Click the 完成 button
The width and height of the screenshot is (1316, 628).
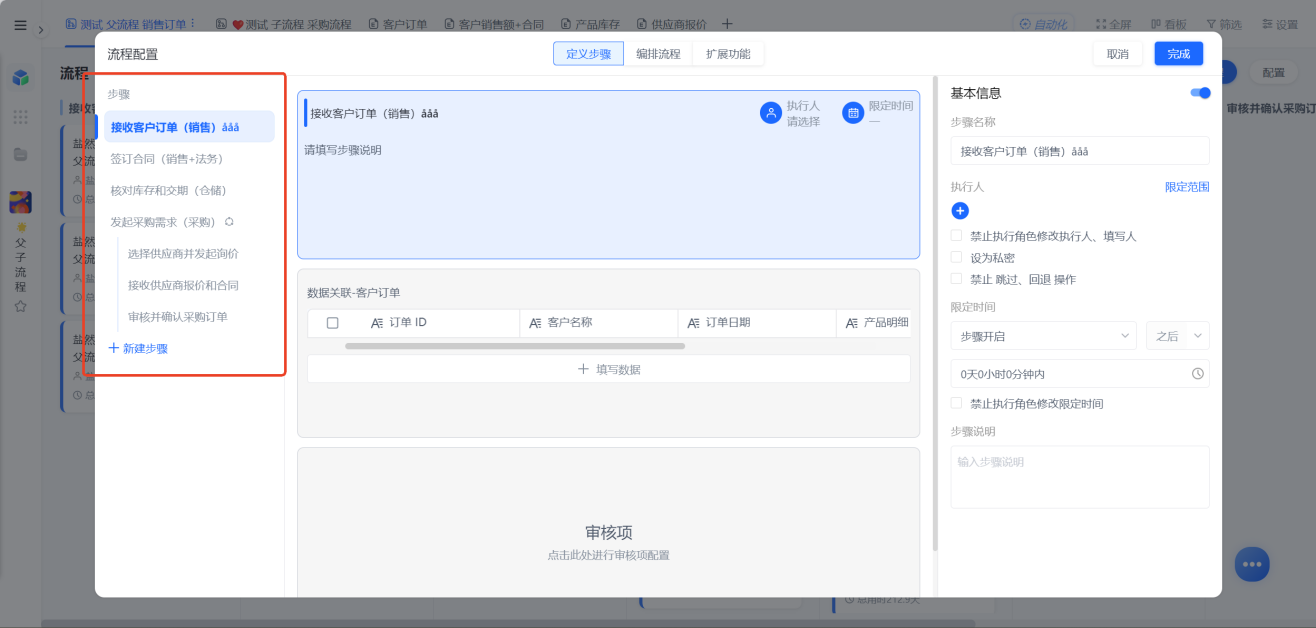[1179, 54]
